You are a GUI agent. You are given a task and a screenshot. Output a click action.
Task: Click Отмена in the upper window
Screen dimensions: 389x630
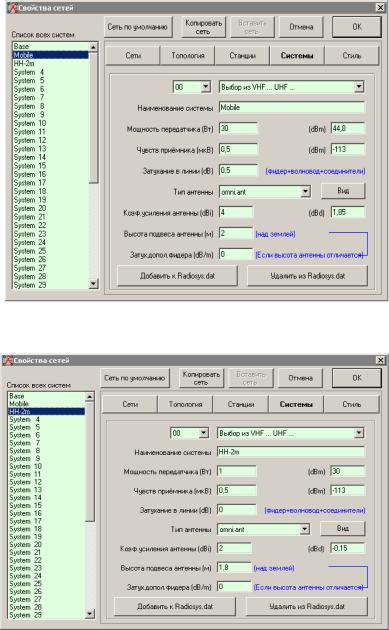tap(301, 27)
